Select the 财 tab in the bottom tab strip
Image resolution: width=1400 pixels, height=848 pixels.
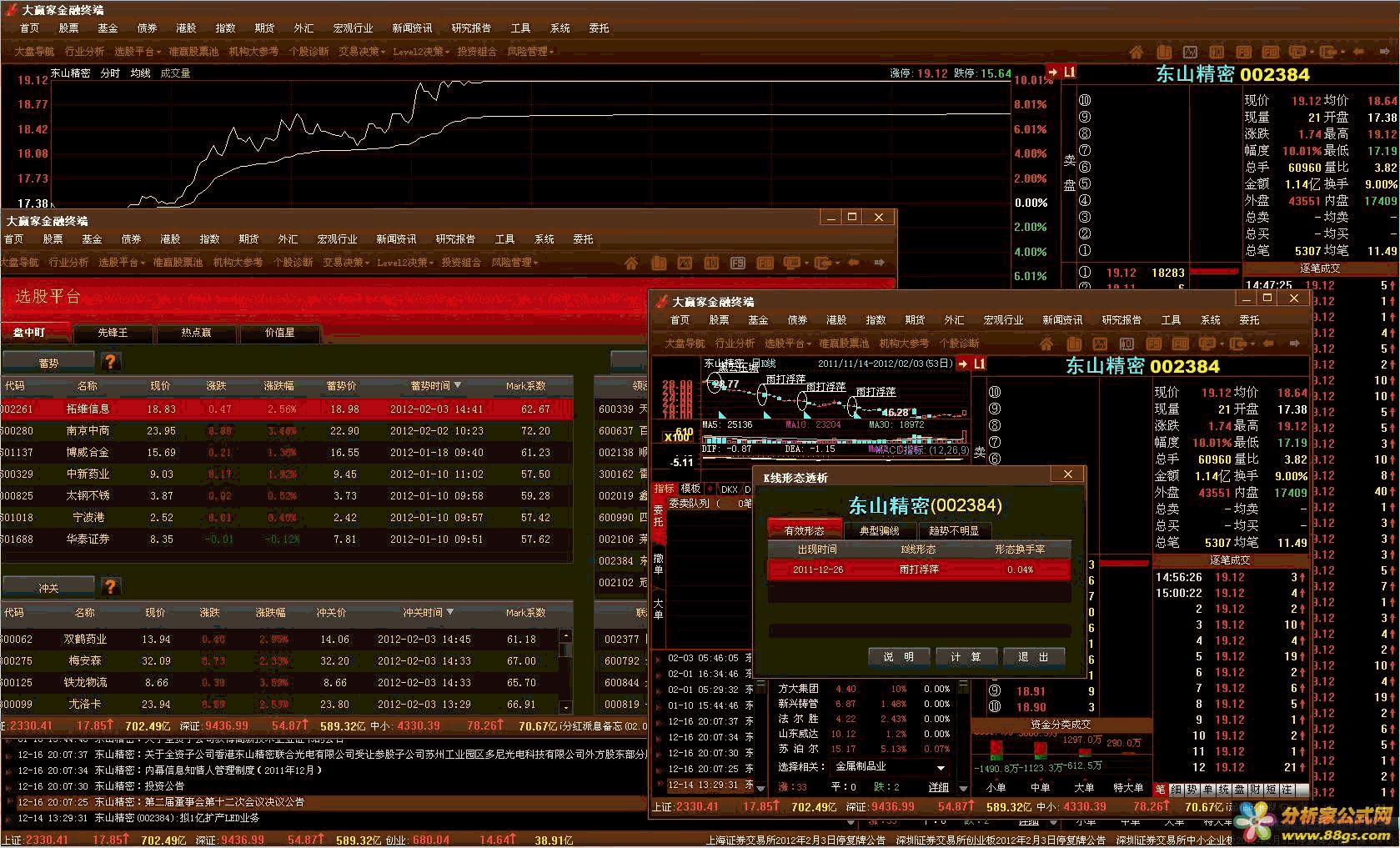click(x=1255, y=789)
